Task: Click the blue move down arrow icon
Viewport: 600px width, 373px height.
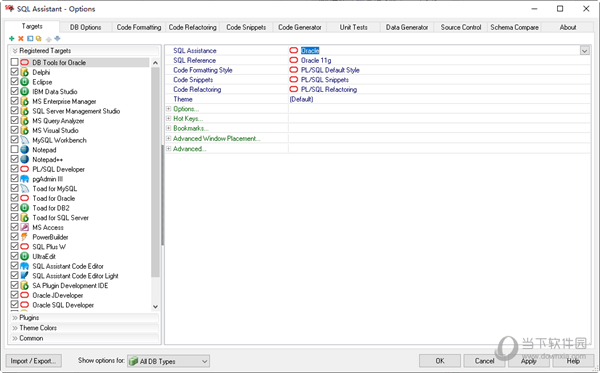Action: click(x=57, y=39)
